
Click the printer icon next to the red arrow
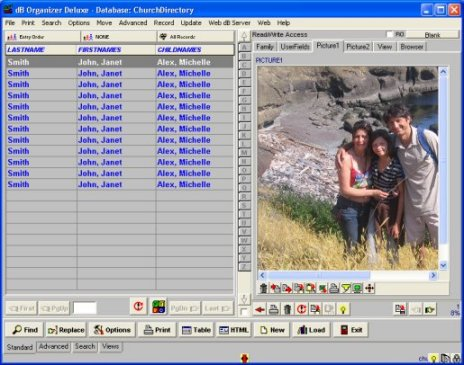point(274,310)
